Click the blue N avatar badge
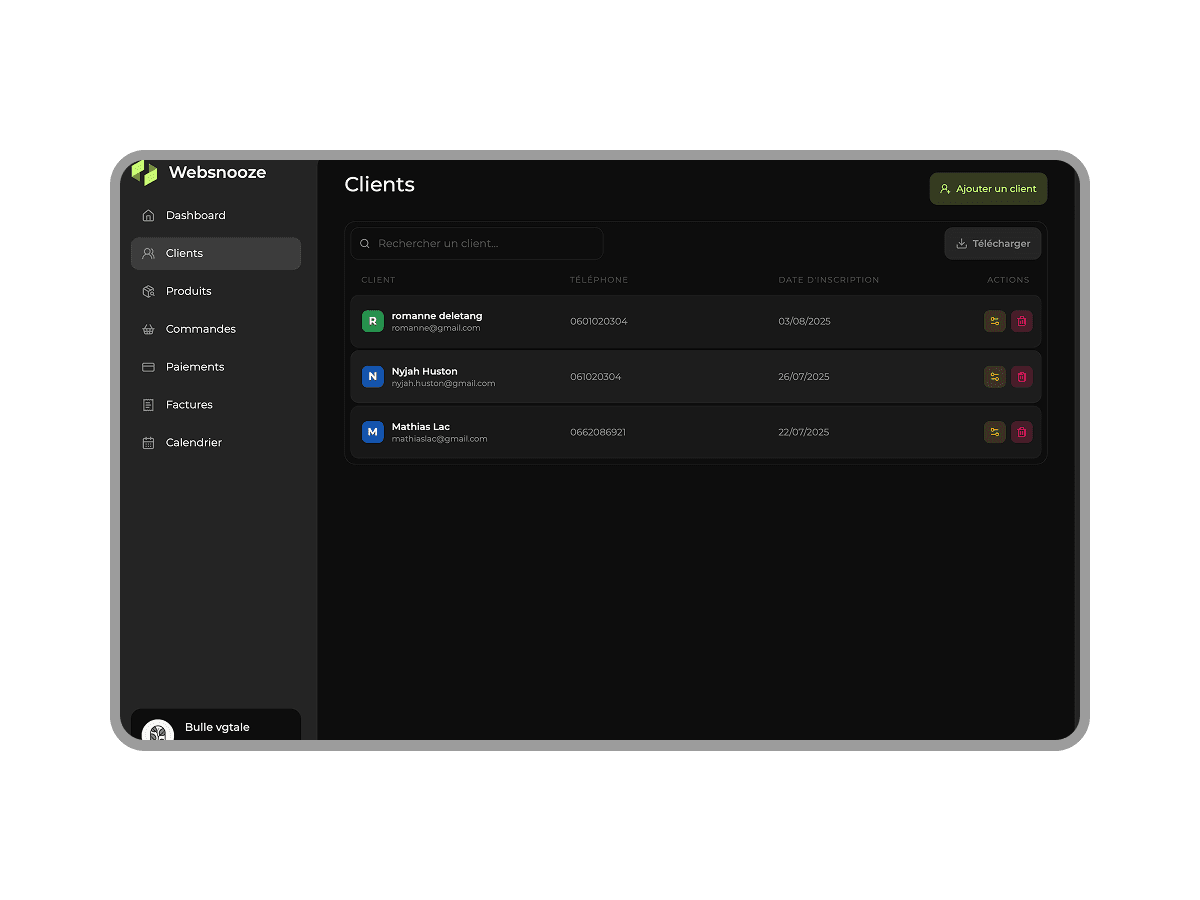Viewport: 1200px width, 900px height. coord(372,377)
